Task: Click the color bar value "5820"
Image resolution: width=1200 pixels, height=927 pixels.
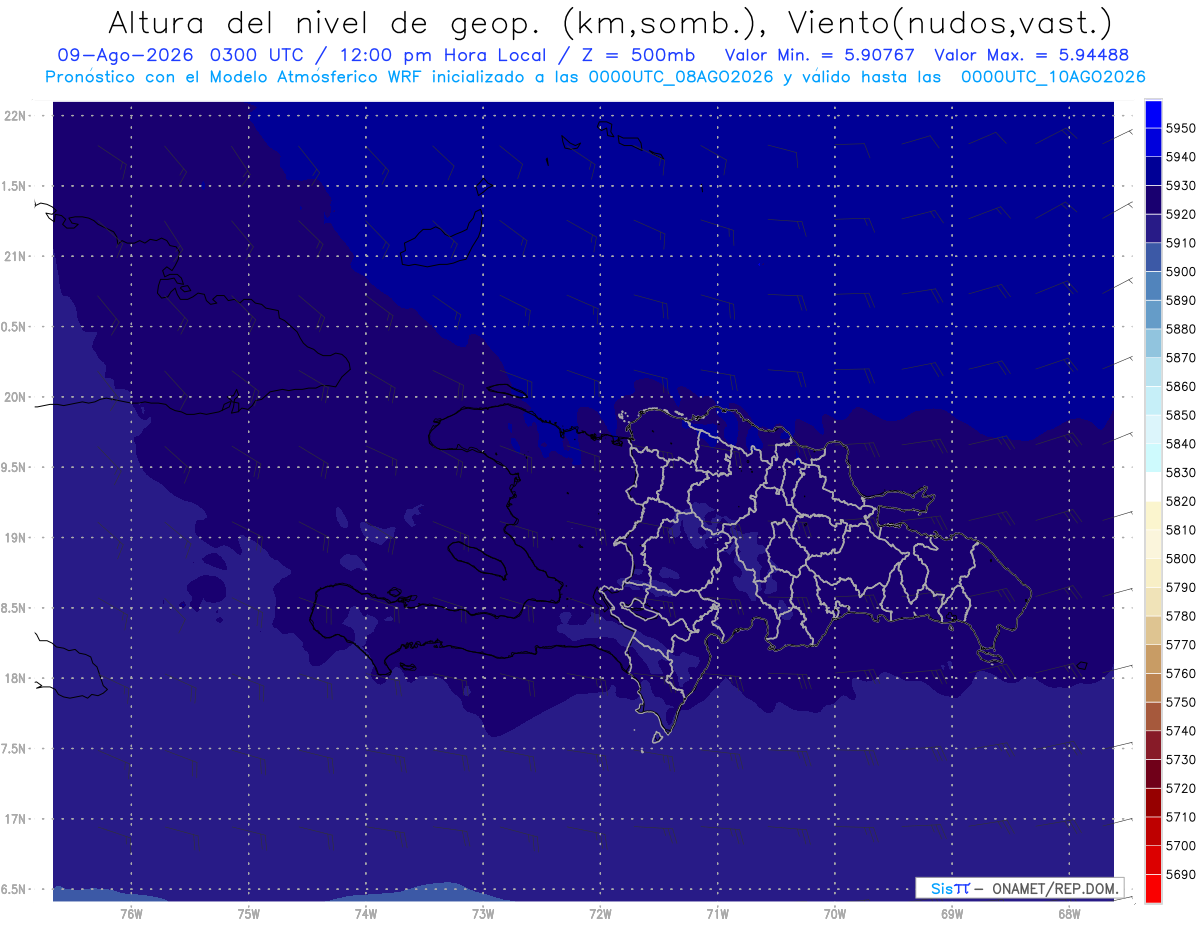Action: (1180, 501)
